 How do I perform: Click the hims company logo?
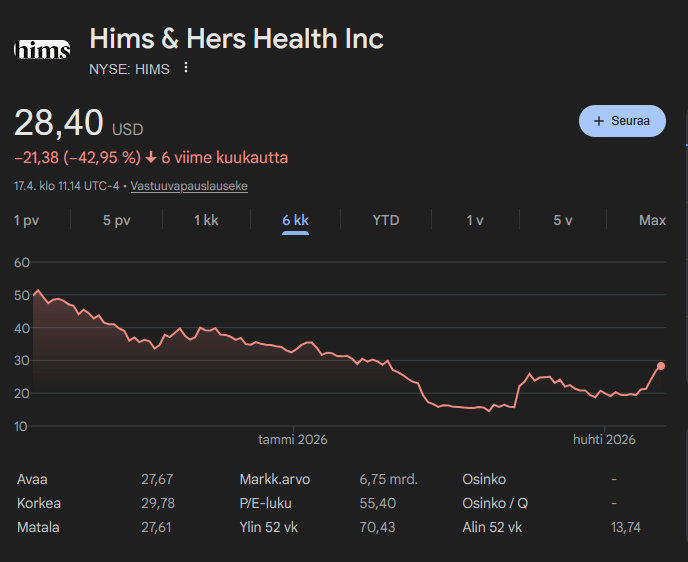click(x=42, y=49)
